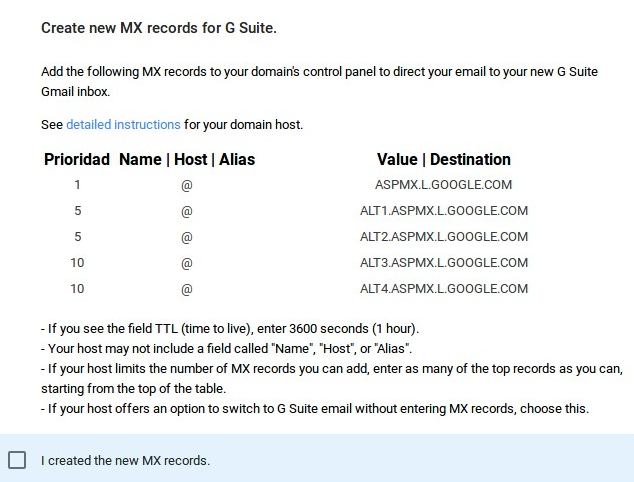The image size is (634, 482).
Task: Click the "Your host may not include" note
Action: point(226,349)
